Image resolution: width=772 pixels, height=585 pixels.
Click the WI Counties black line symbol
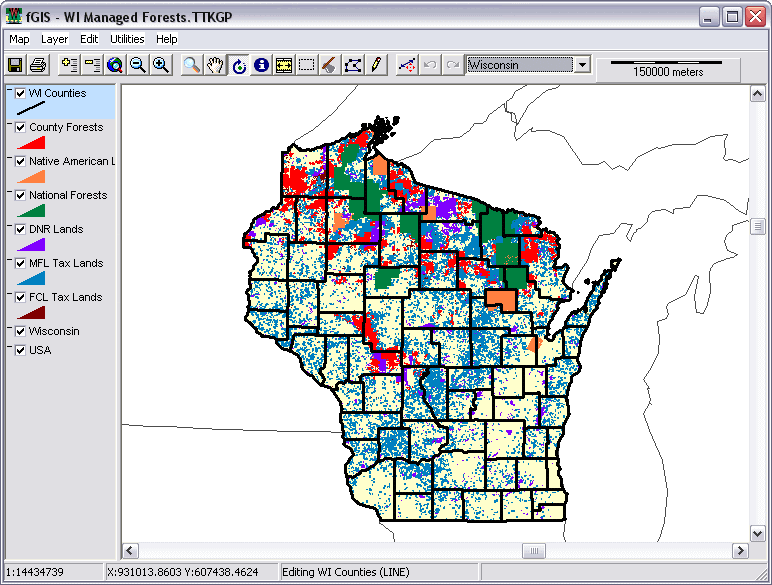31,108
